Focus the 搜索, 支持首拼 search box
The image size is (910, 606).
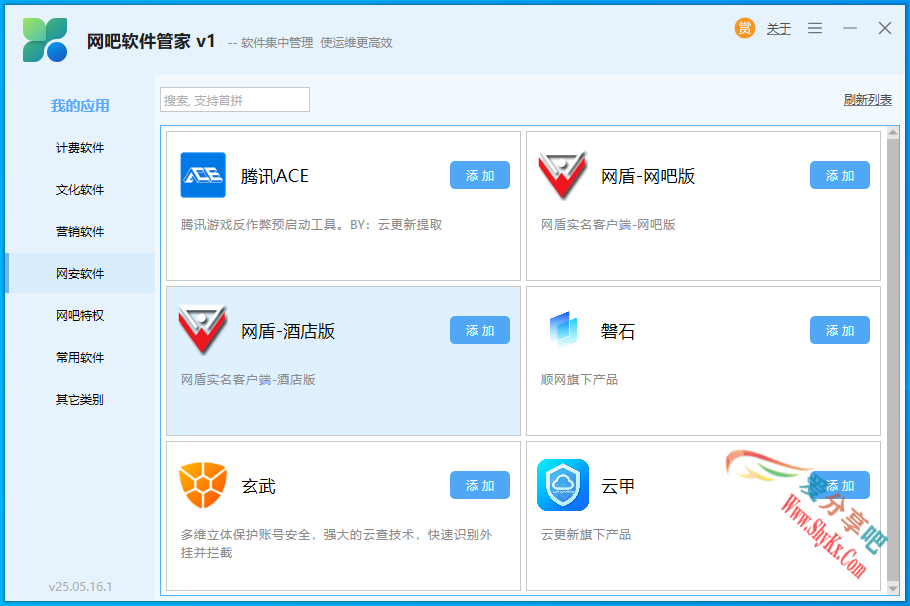(235, 100)
